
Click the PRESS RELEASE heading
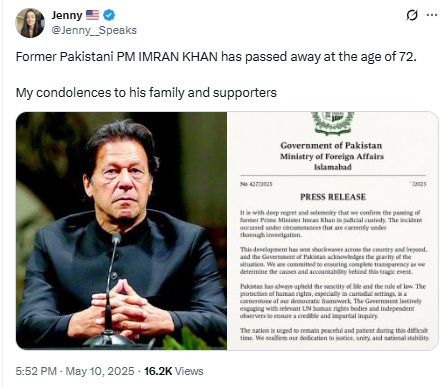[333, 197]
